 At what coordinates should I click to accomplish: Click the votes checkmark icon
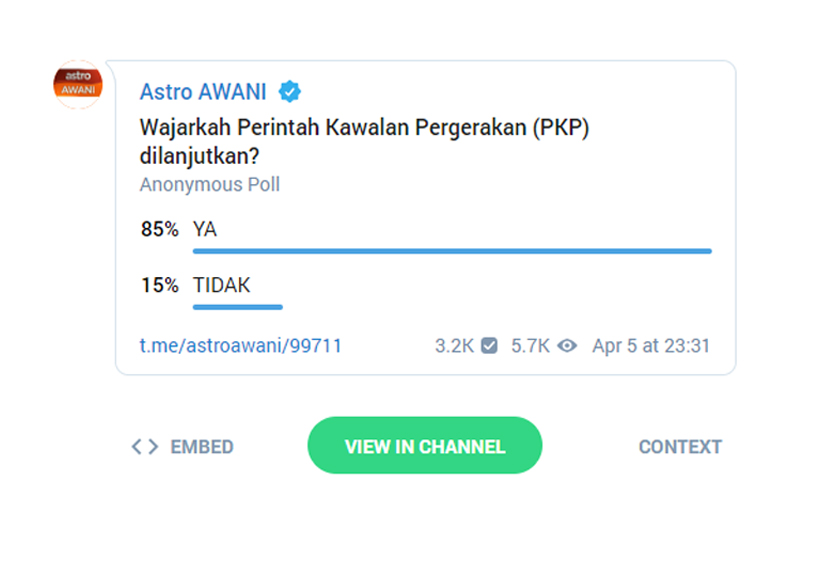(x=489, y=346)
